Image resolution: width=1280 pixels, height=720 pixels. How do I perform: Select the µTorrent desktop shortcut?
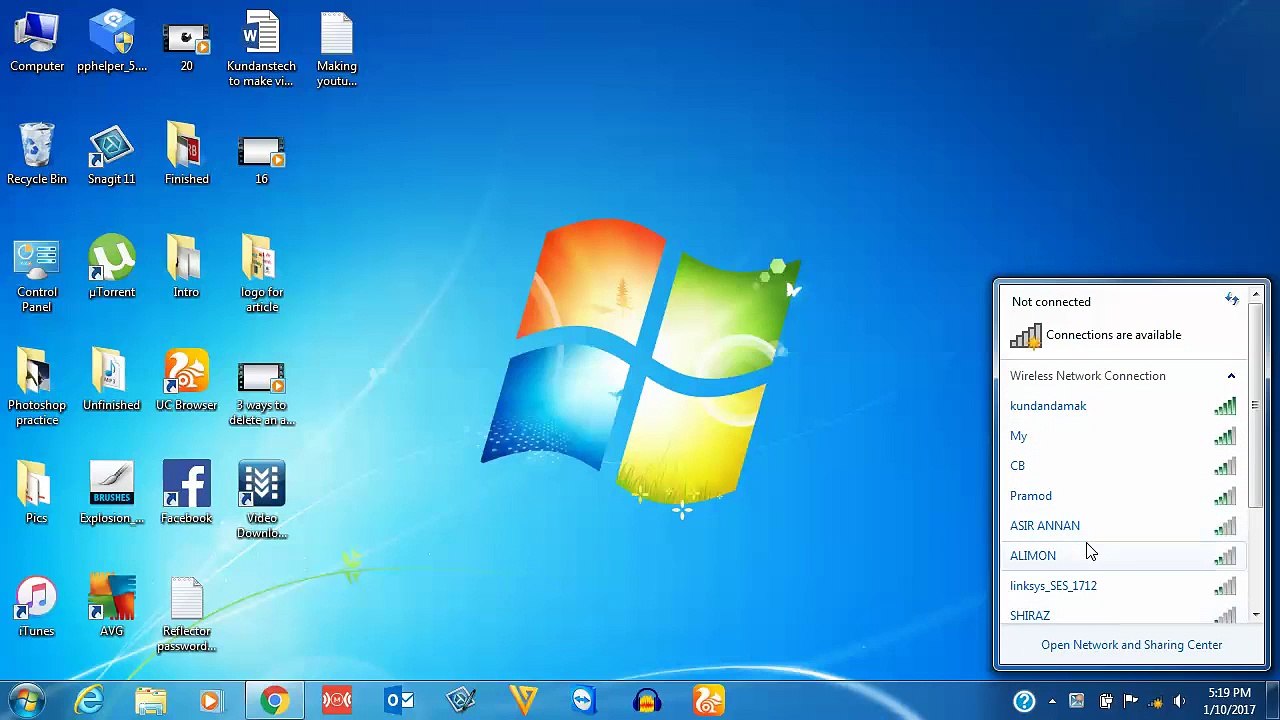[x=111, y=267]
